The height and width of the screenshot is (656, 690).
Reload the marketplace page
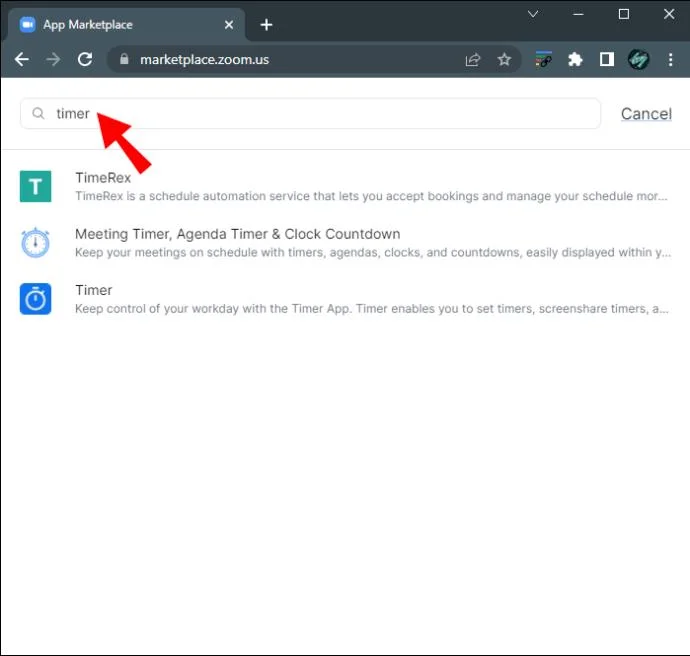click(85, 59)
